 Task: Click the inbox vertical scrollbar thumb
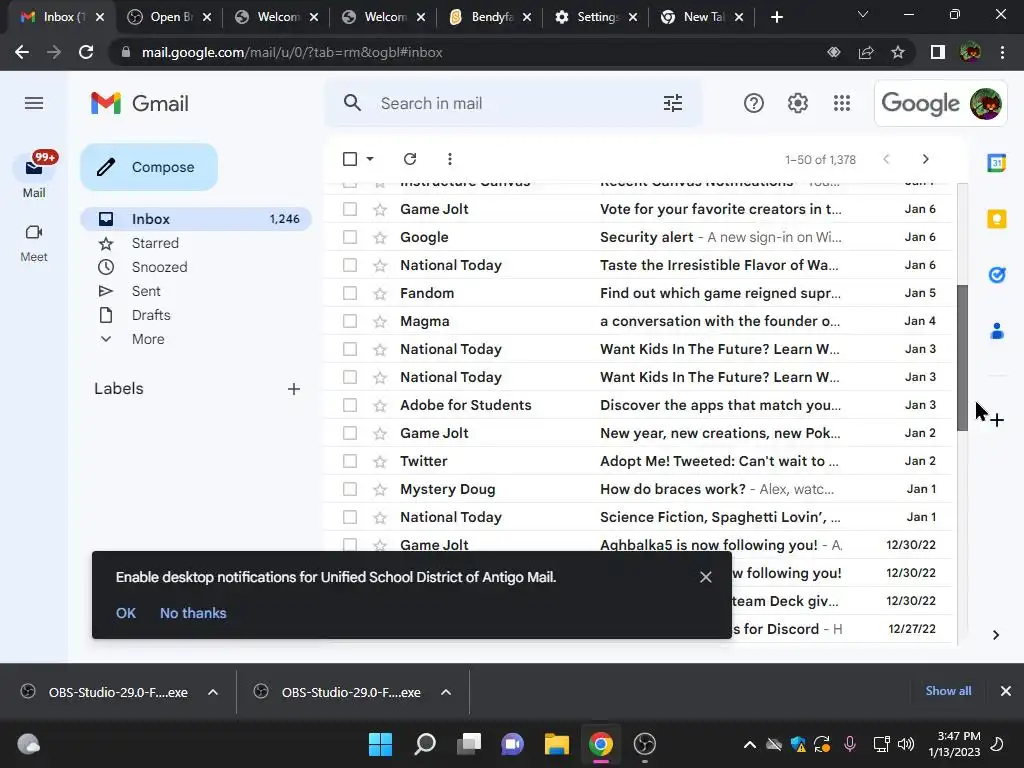963,358
